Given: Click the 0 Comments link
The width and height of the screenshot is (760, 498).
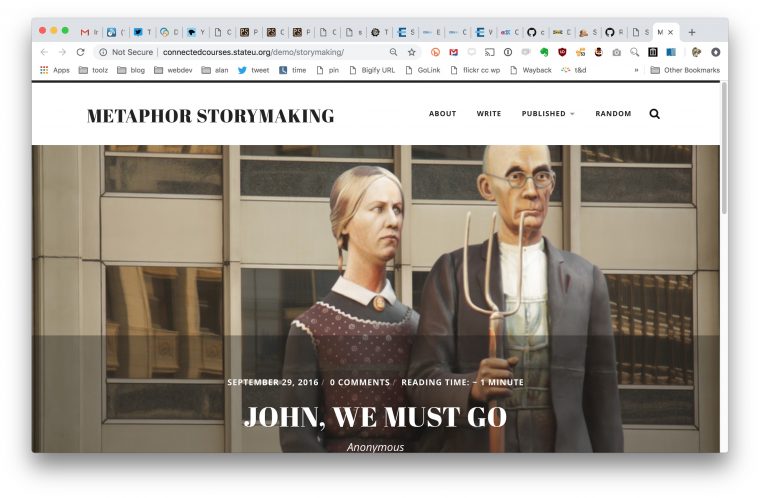Looking at the screenshot, I should point(360,382).
